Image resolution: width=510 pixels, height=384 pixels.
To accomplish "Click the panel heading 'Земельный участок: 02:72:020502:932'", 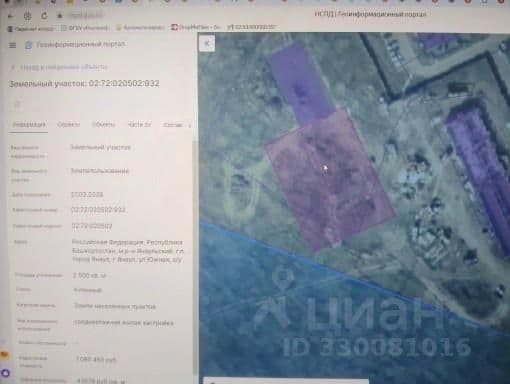I will click(84, 83).
